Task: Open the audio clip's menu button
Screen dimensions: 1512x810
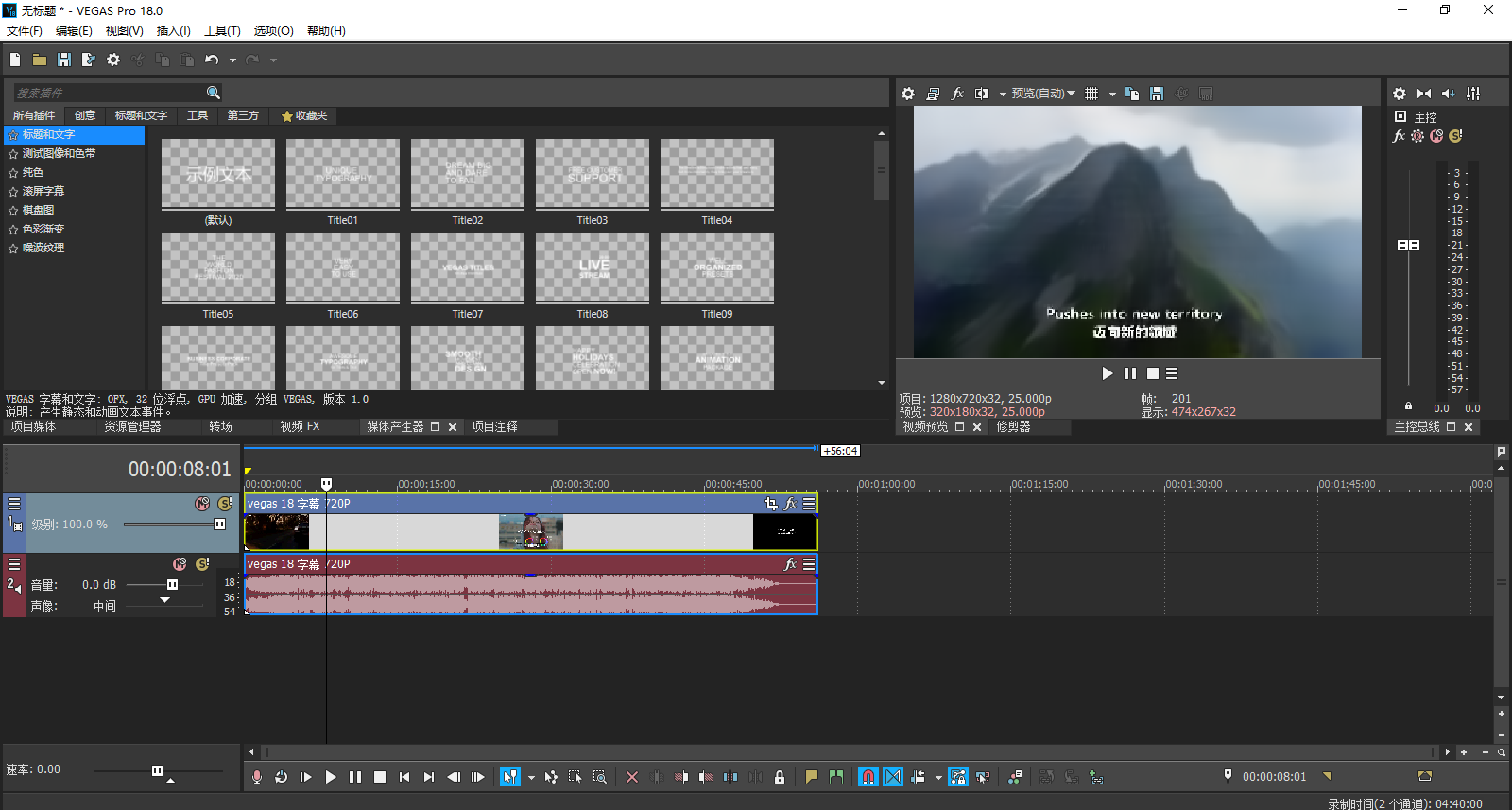Action: coord(810,564)
